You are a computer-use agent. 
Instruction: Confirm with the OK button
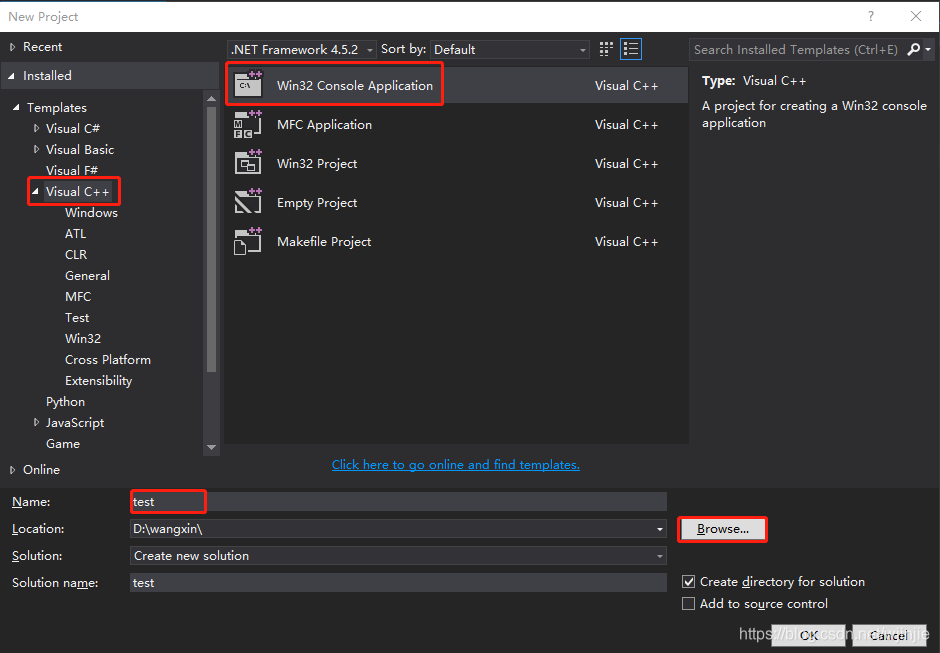pyautogui.click(x=808, y=635)
